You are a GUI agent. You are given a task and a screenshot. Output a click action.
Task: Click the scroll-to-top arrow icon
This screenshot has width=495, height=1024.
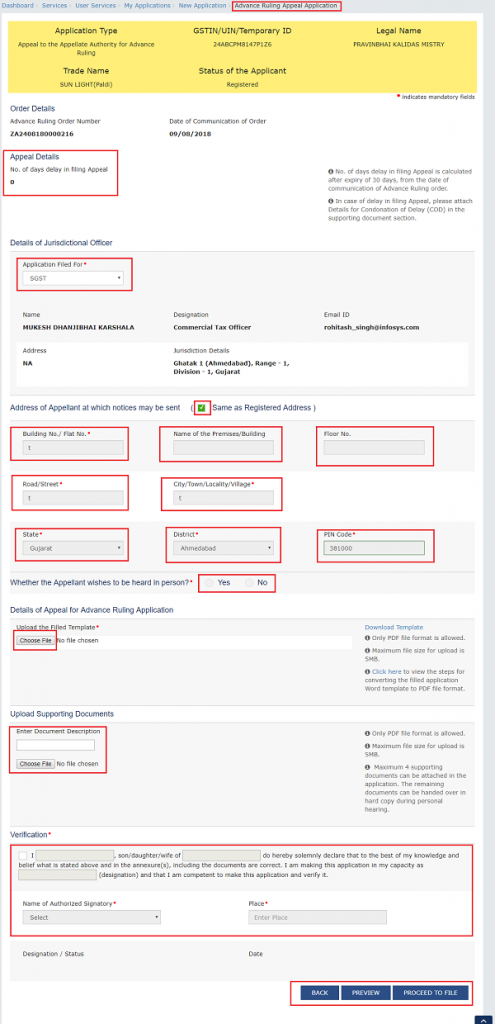pos(483,1019)
